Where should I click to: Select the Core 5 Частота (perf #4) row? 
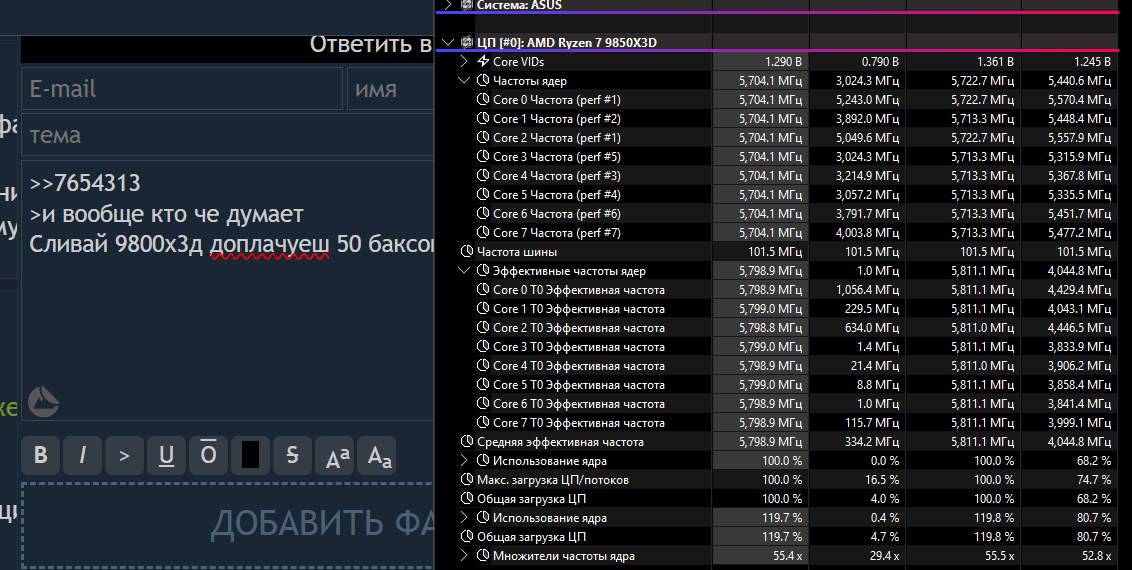778,195
